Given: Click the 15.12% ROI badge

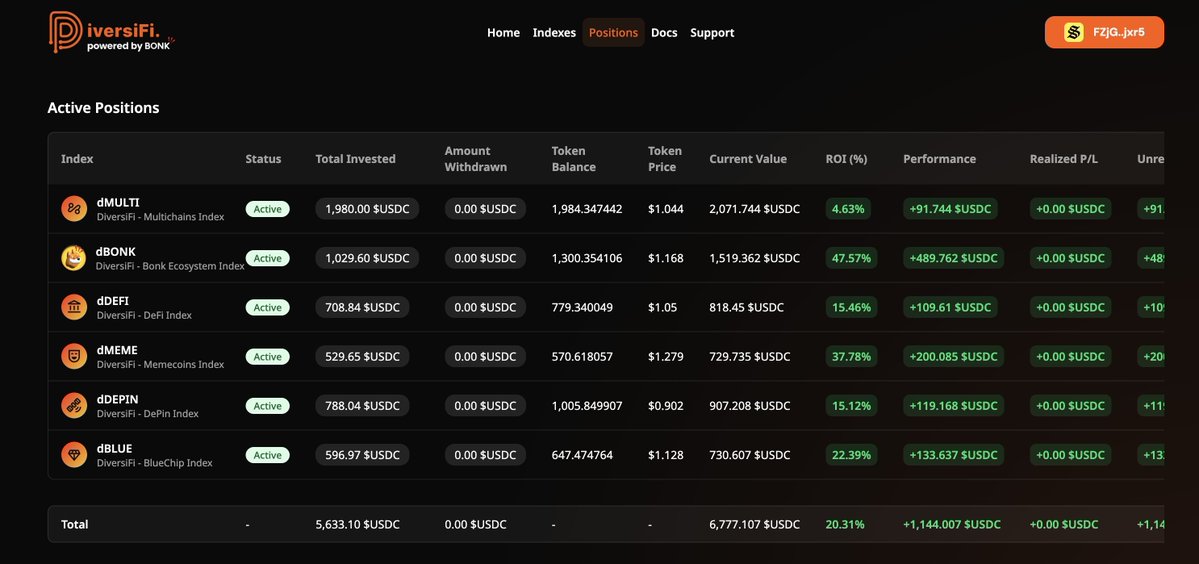Looking at the screenshot, I should click(851, 406).
